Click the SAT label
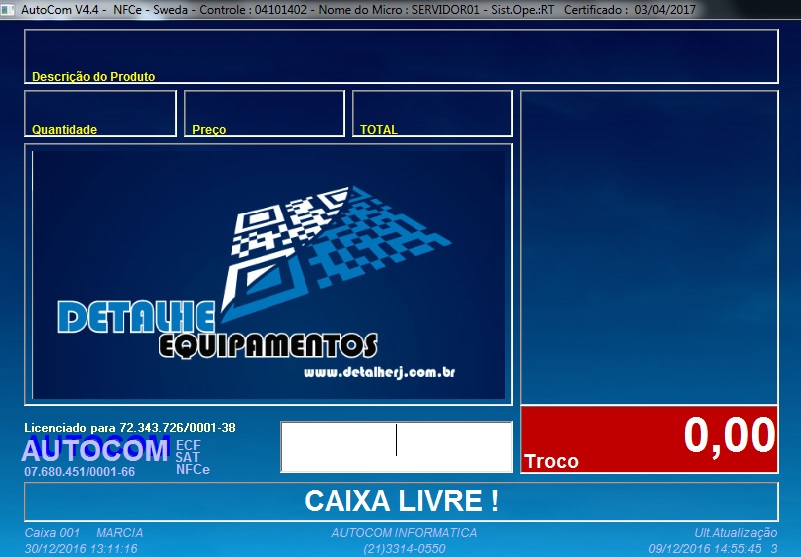This screenshot has height=557, width=801. [187, 457]
